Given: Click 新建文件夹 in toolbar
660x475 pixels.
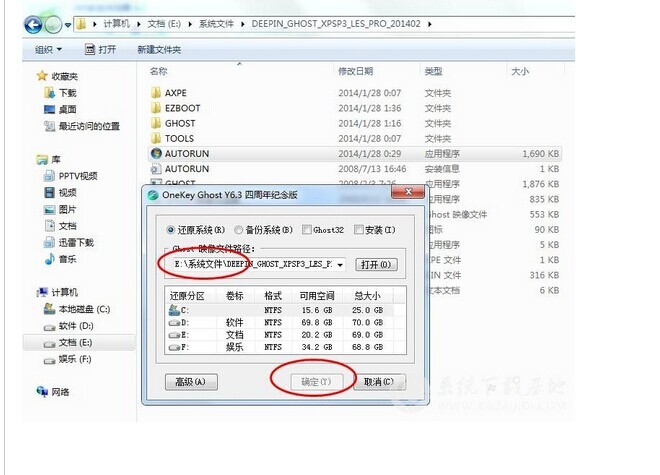Looking at the screenshot, I should (159, 50).
